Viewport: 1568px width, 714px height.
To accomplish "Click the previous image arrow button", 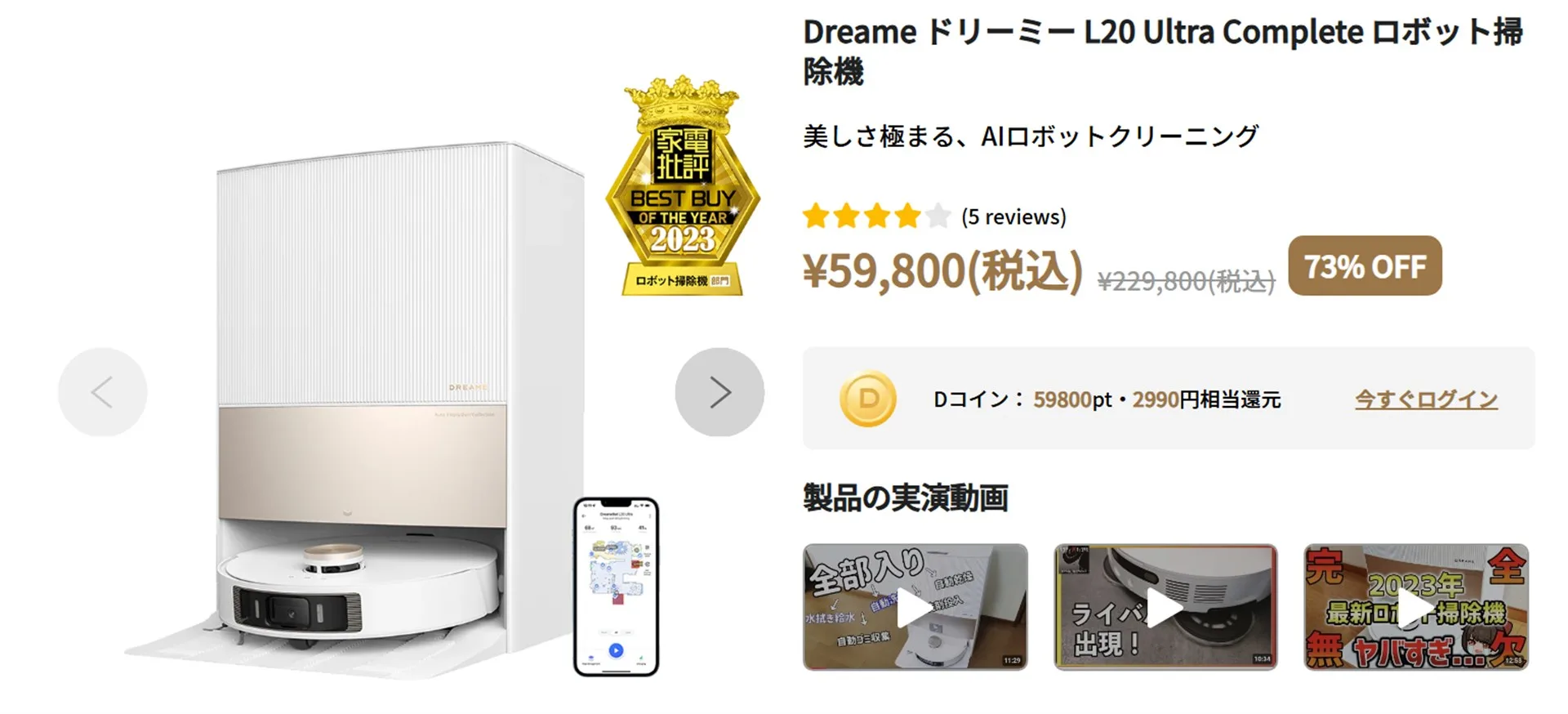I will pos(102,392).
